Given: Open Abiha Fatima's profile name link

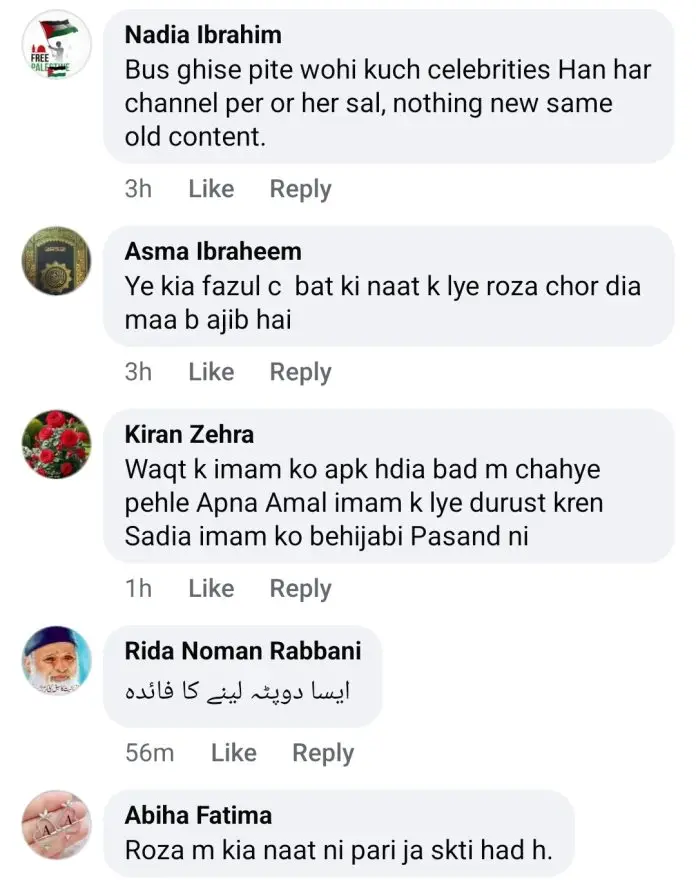Looking at the screenshot, I should click(198, 815).
